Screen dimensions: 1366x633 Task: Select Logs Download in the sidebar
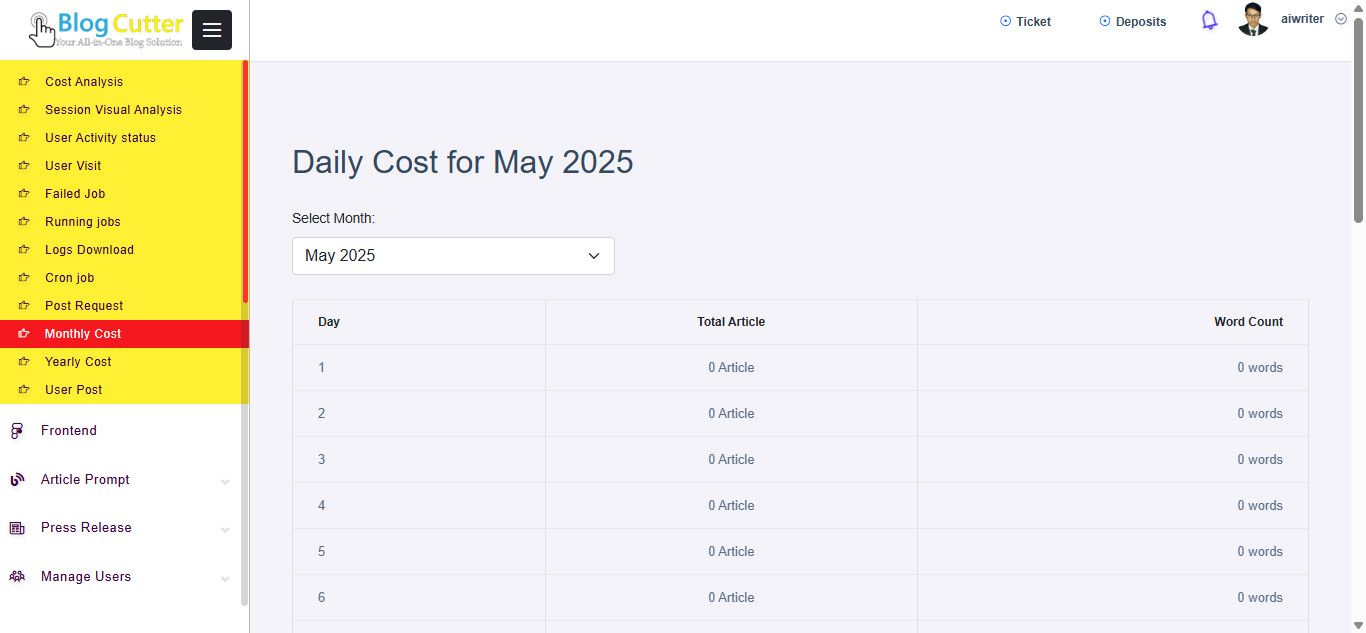[x=89, y=250]
